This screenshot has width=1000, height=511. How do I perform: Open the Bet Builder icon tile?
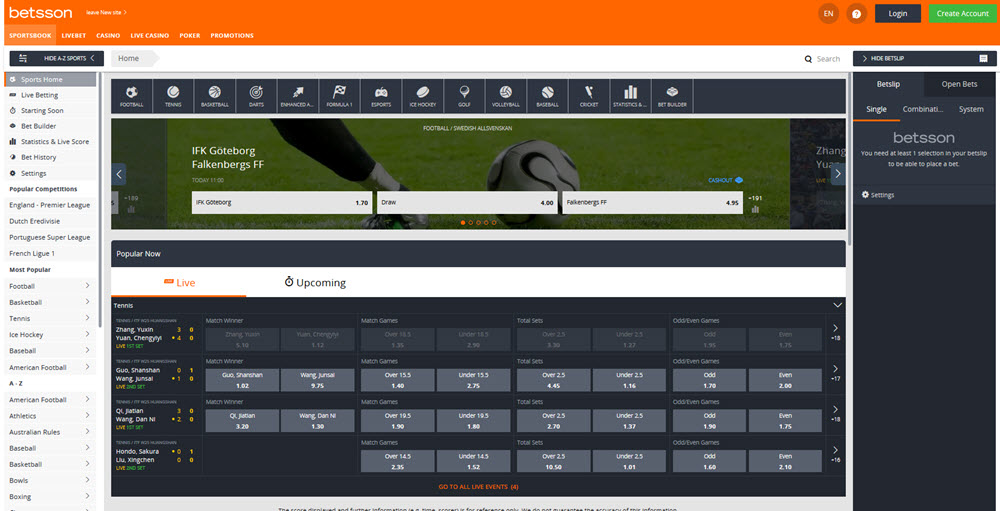coord(672,96)
